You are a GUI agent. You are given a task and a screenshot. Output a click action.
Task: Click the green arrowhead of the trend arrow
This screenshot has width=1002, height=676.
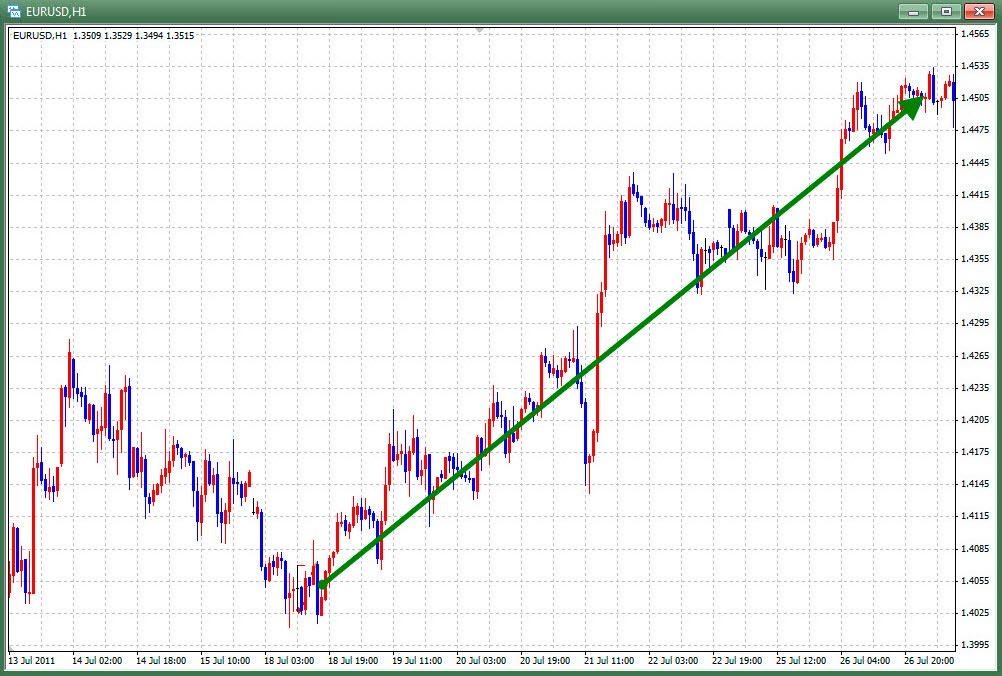[x=912, y=104]
